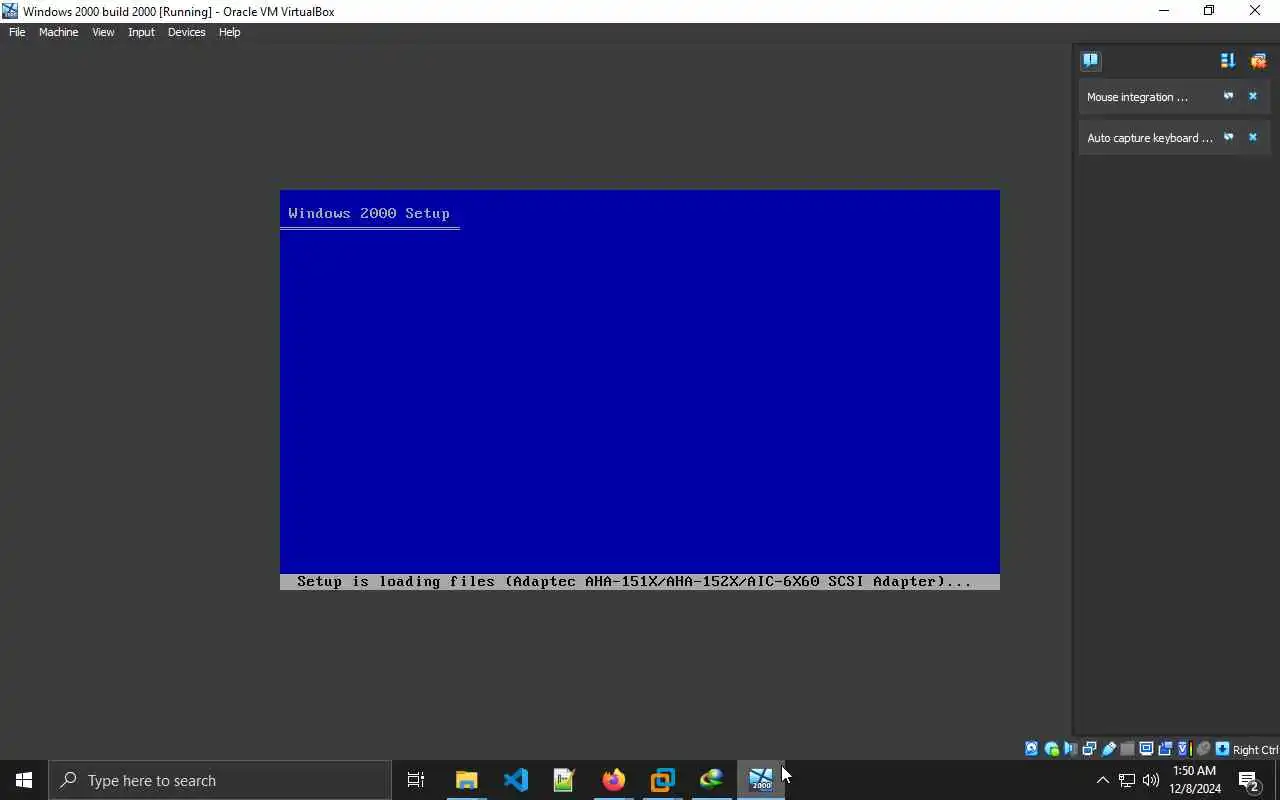Dismiss the Auto capture keyboard notification

pyautogui.click(x=1252, y=137)
